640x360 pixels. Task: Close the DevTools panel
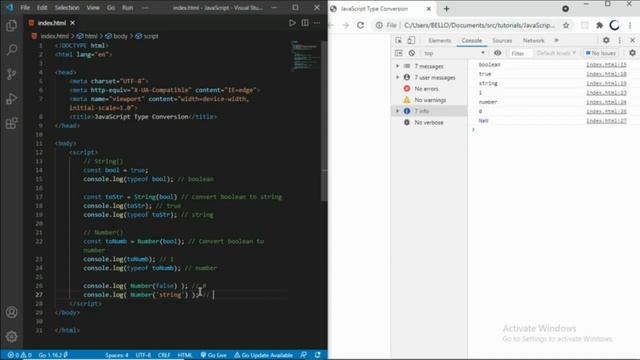[x=632, y=40]
